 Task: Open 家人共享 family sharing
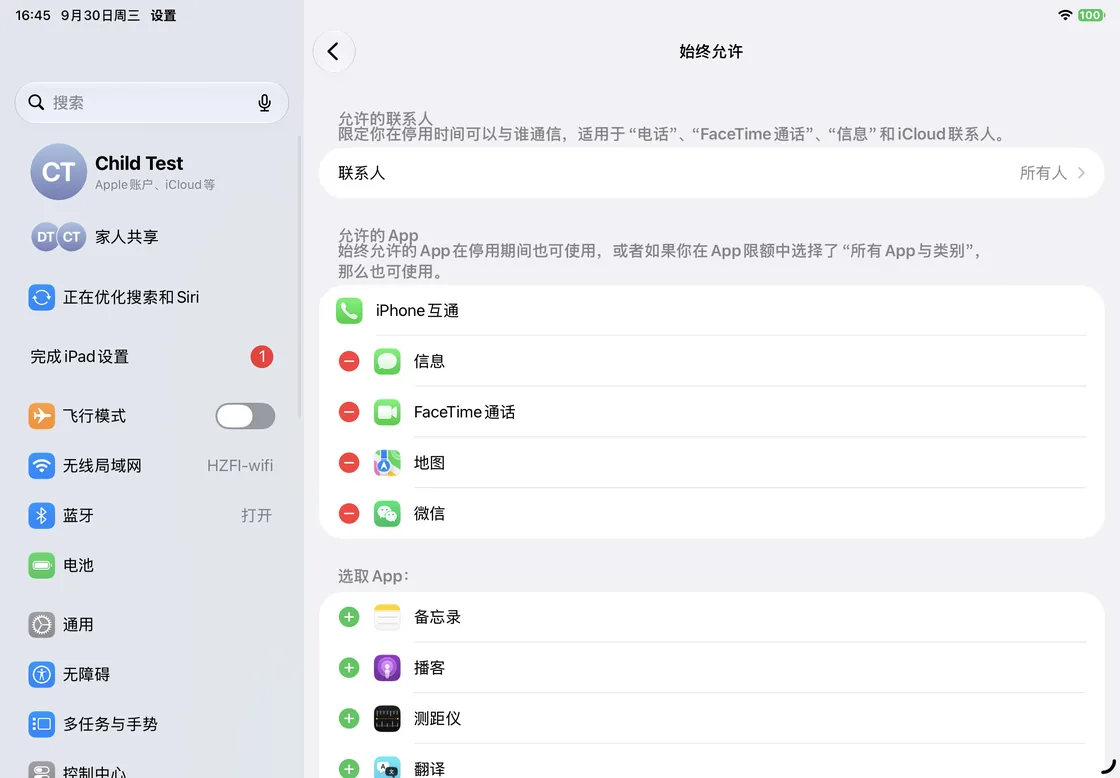151,236
